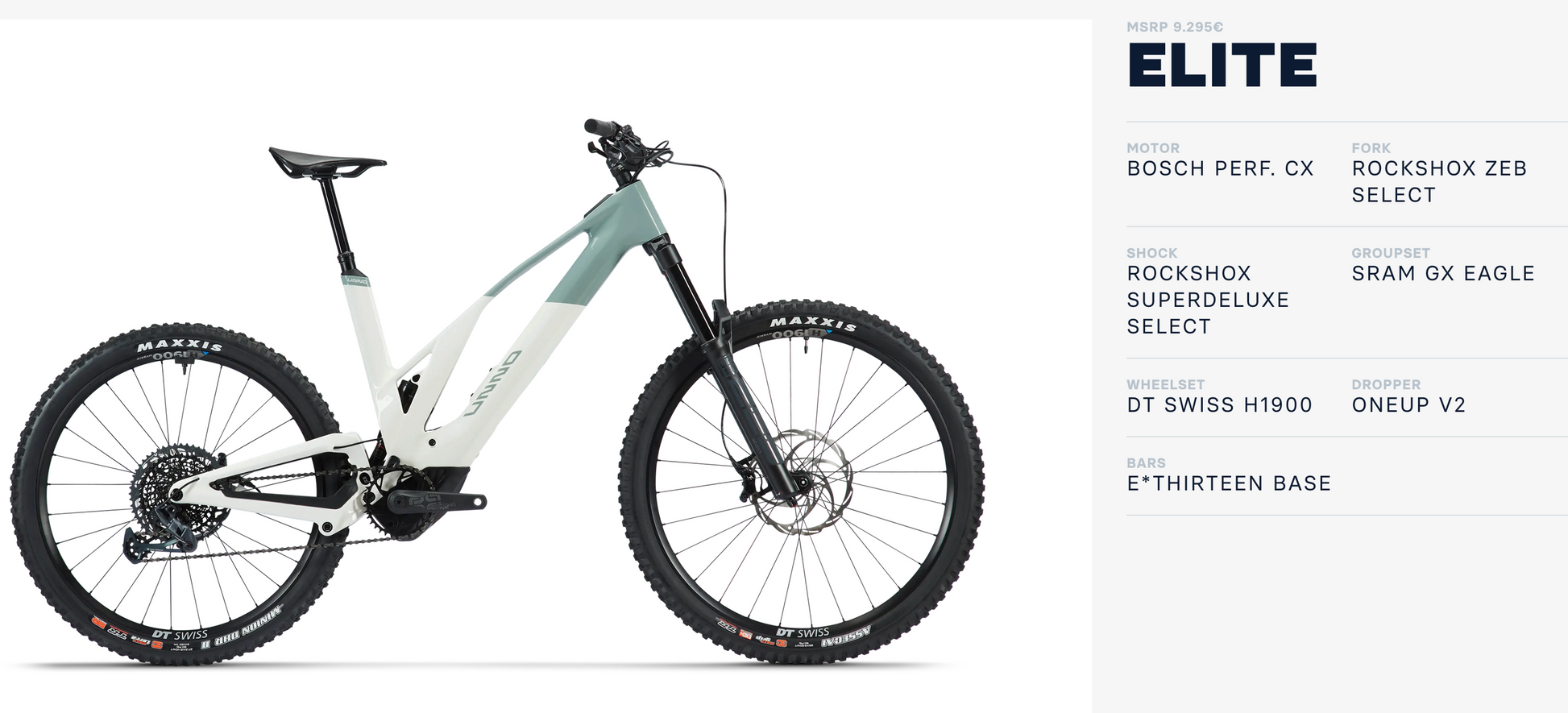Select the BOSCH PERF. CX motor spec
Screen dimensions: 1568x713
click(x=1220, y=168)
